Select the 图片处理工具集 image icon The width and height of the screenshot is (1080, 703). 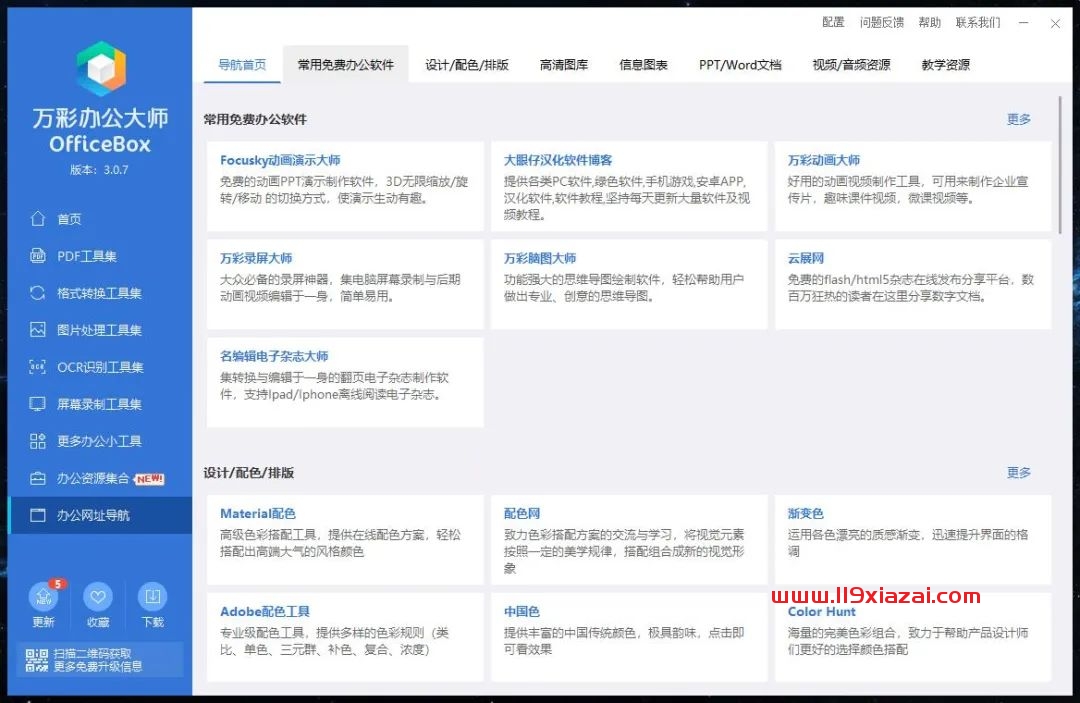38,330
